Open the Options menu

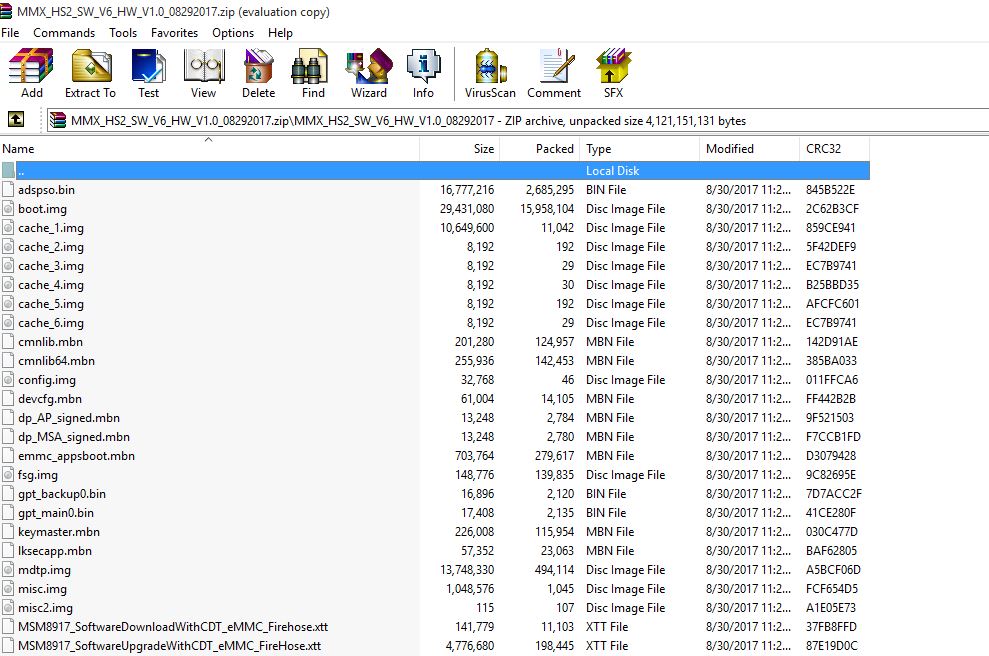[232, 32]
